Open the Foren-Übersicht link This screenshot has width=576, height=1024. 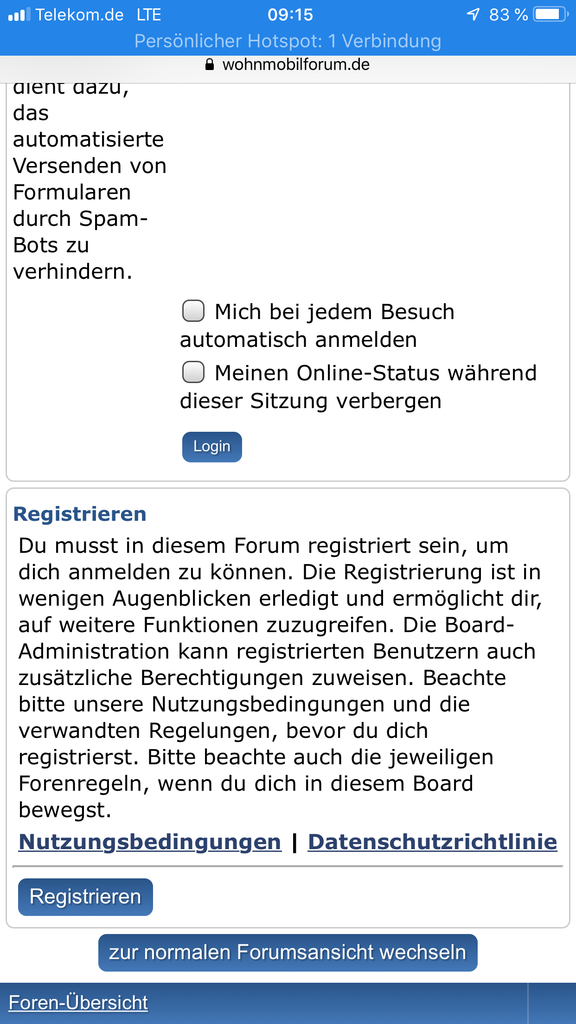[78, 1002]
